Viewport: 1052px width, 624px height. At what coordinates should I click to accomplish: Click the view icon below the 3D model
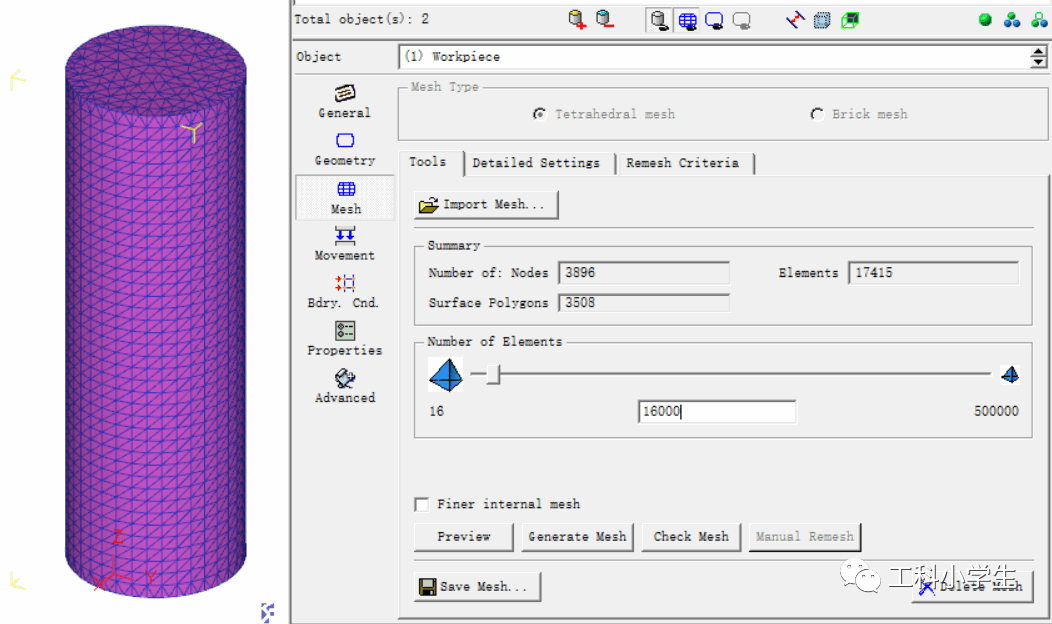(267, 612)
